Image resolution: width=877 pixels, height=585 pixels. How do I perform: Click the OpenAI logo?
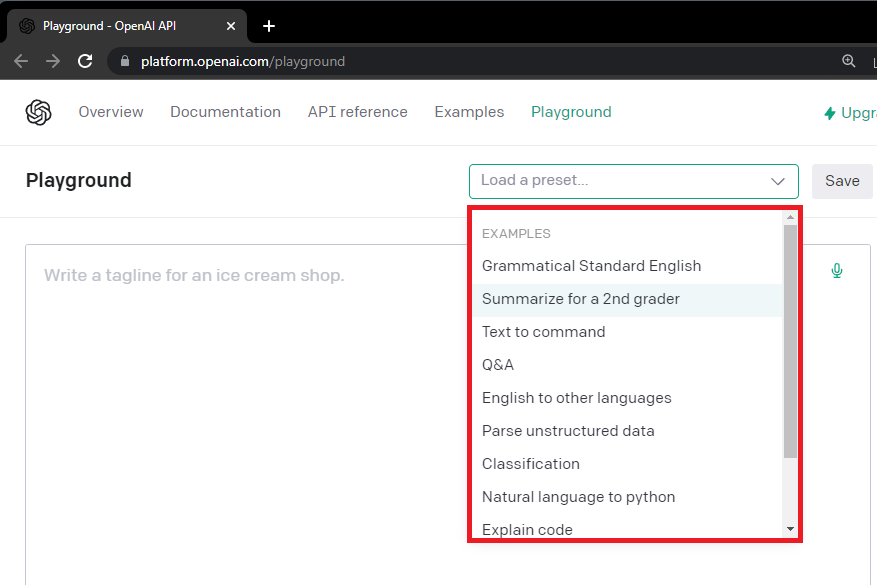tap(38, 112)
